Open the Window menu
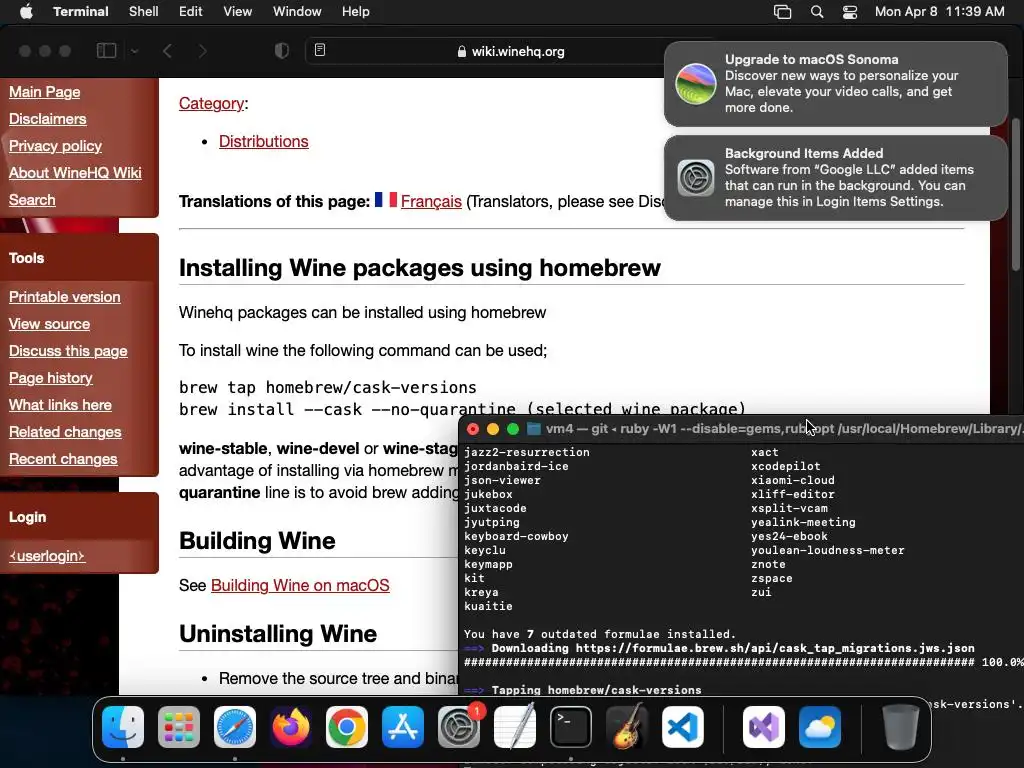1024x768 pixels. tap(296, 12)
